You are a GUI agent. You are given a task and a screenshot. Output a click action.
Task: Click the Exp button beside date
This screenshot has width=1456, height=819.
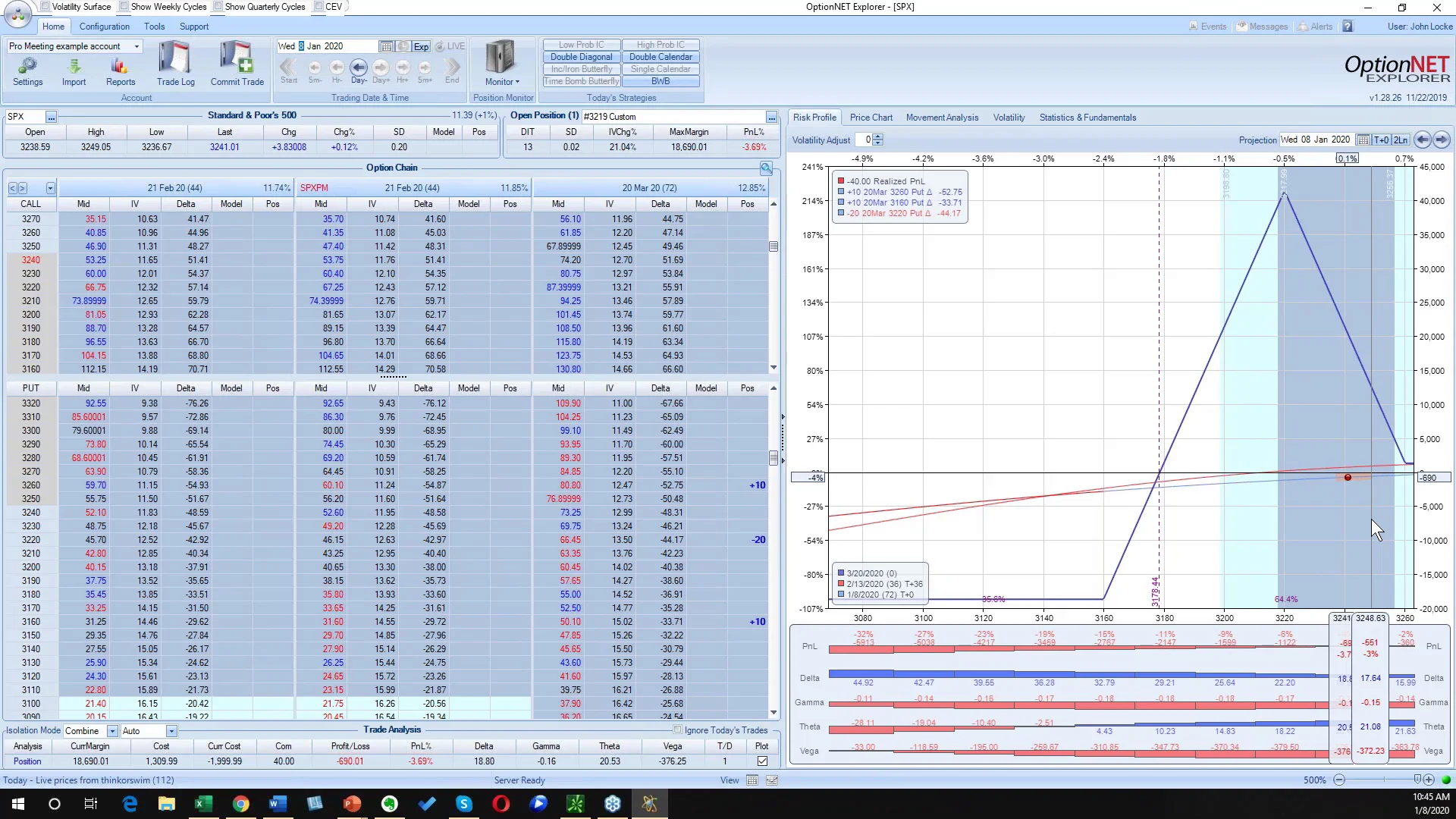click(x=422, y=46)
